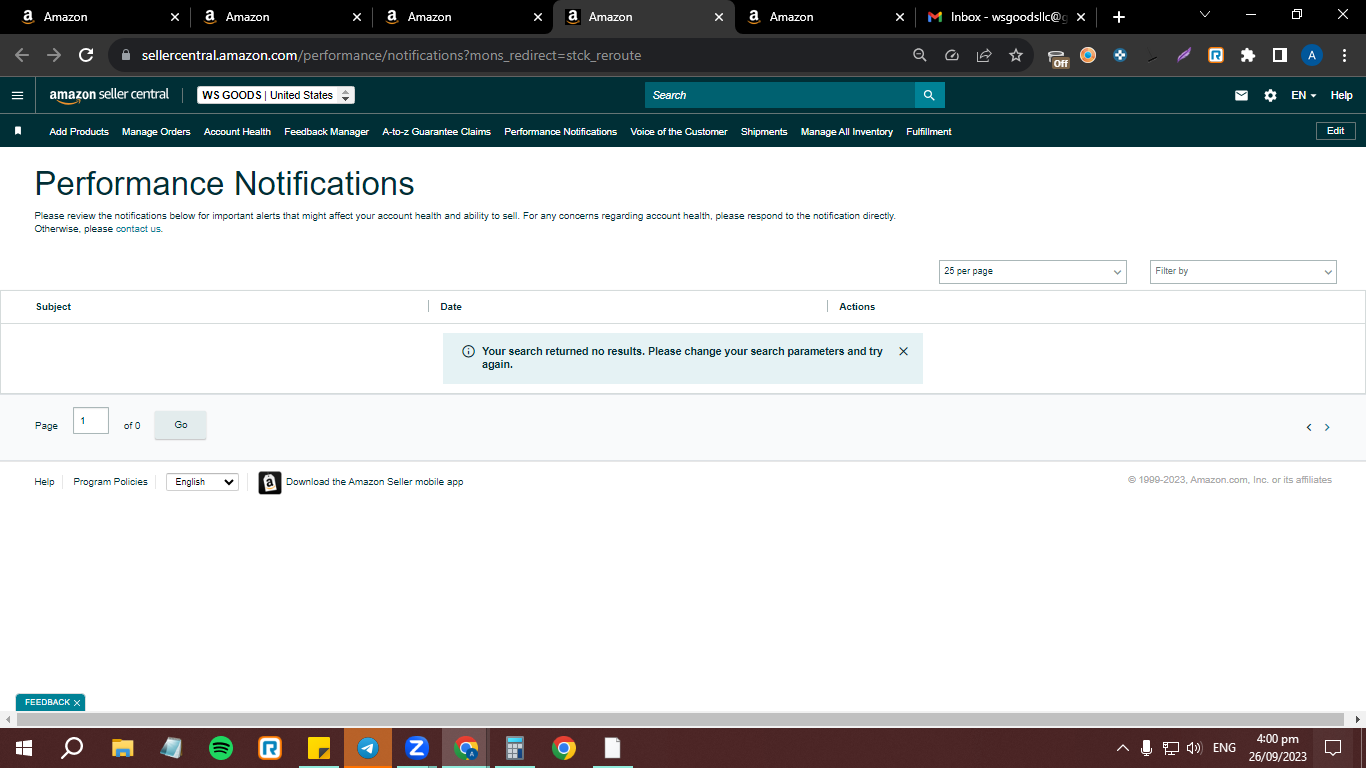Click the search magnifier button
1366x768 pixels.
click(929, 95)
